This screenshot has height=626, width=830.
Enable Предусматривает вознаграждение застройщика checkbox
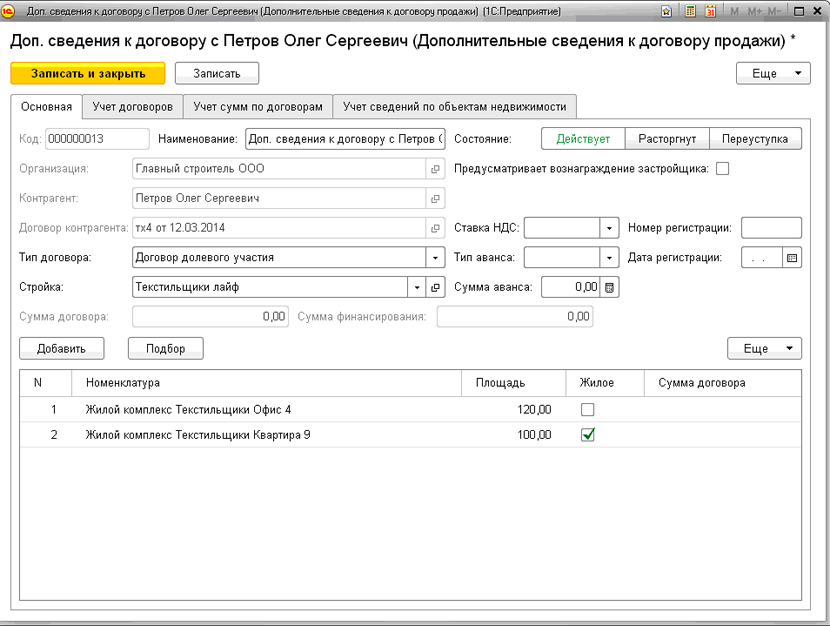(x=722, y=169)
